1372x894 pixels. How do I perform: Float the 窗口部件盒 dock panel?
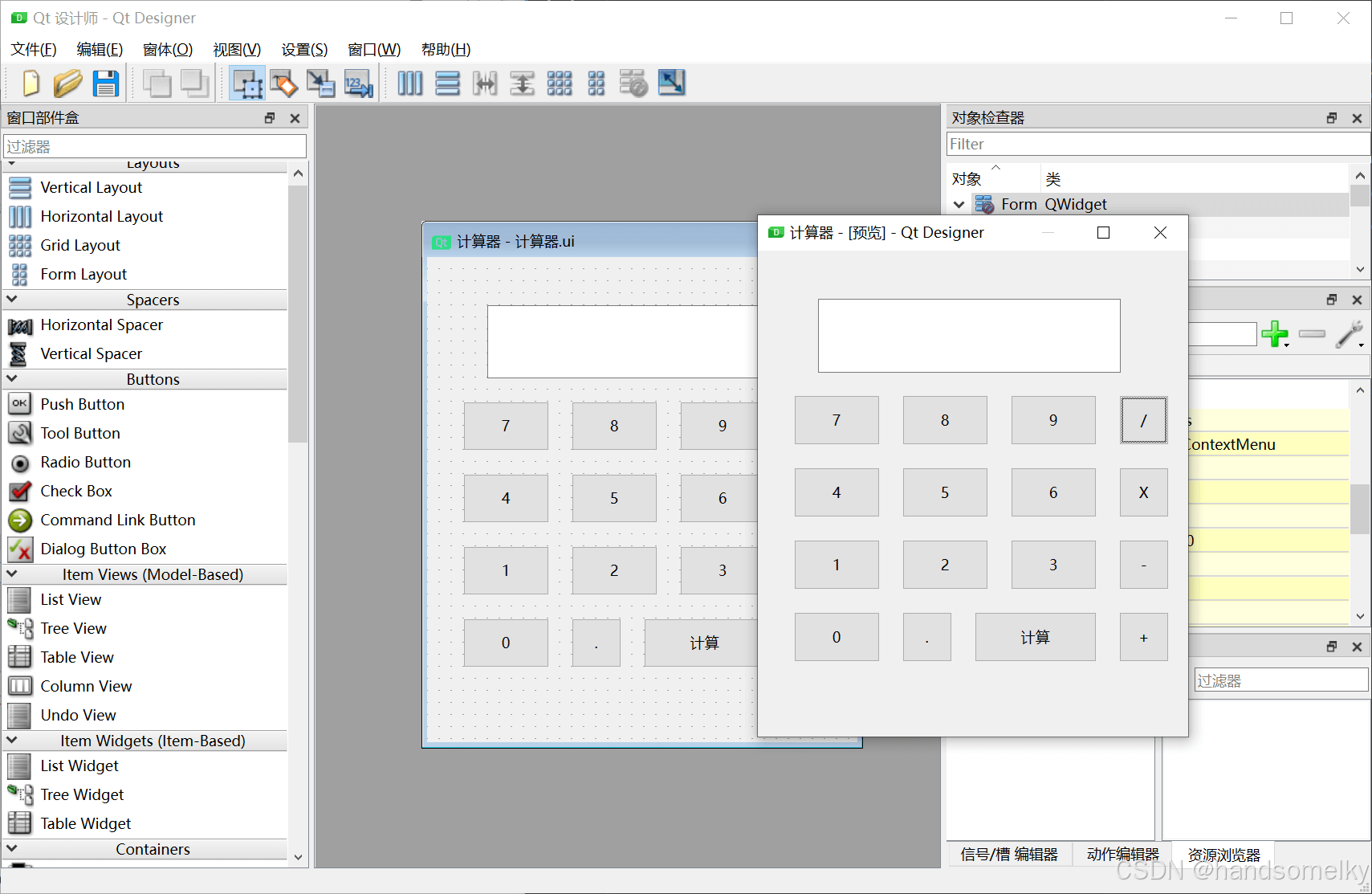pos(270,118)
